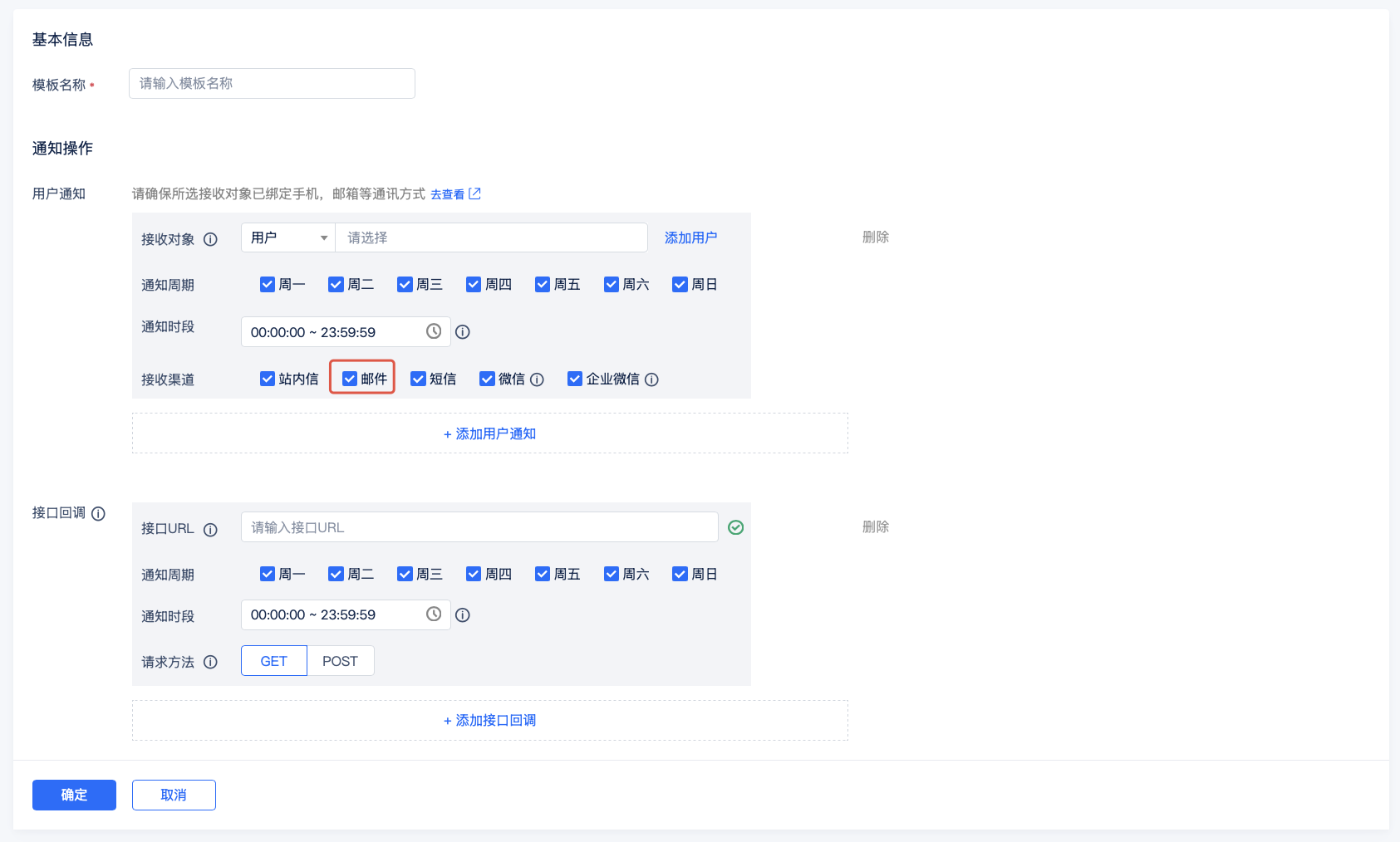Screen dimensions: 1400x842
Task: Click info icon next to 请求方法
Action: click(210, 662)
